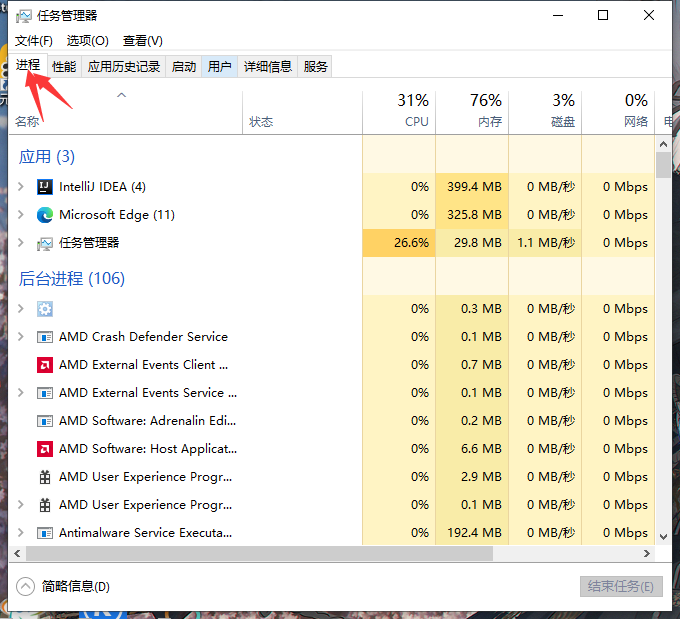Open the 选项(O) menu

coord(88,41)
